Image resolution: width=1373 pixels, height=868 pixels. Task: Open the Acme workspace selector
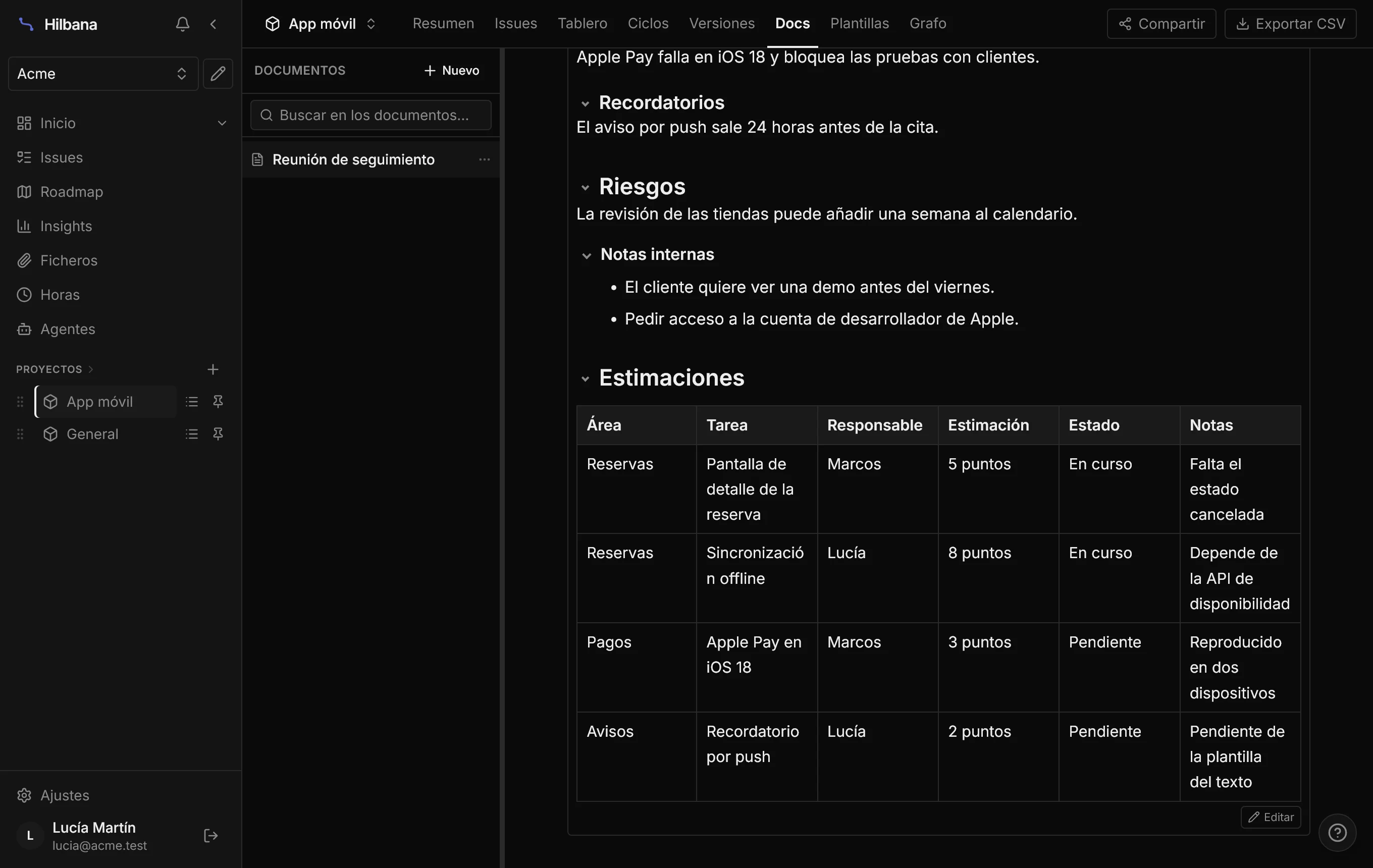click(103, 74)
